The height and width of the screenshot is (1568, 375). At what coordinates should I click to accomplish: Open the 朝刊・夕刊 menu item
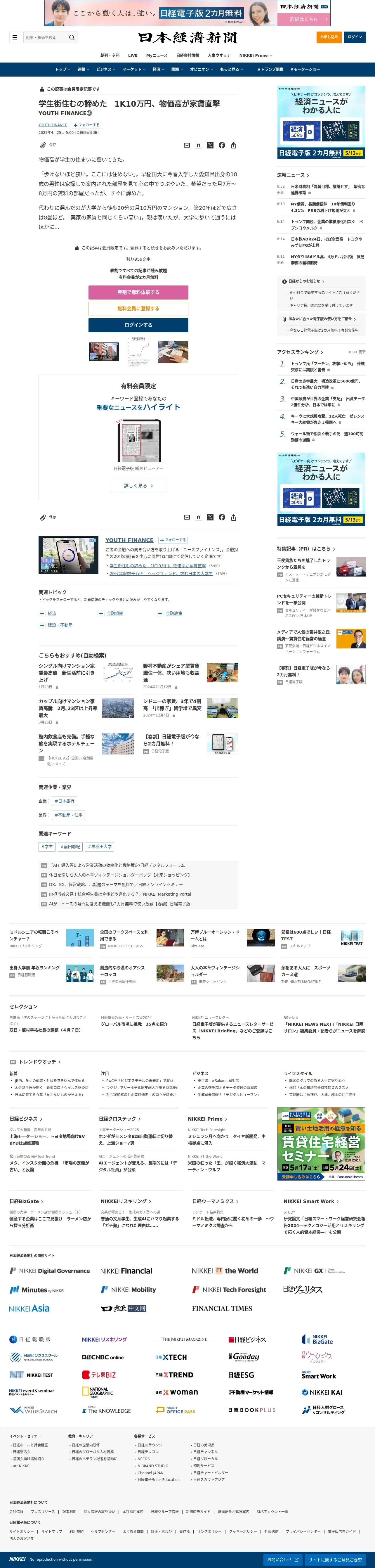point(110,56)
